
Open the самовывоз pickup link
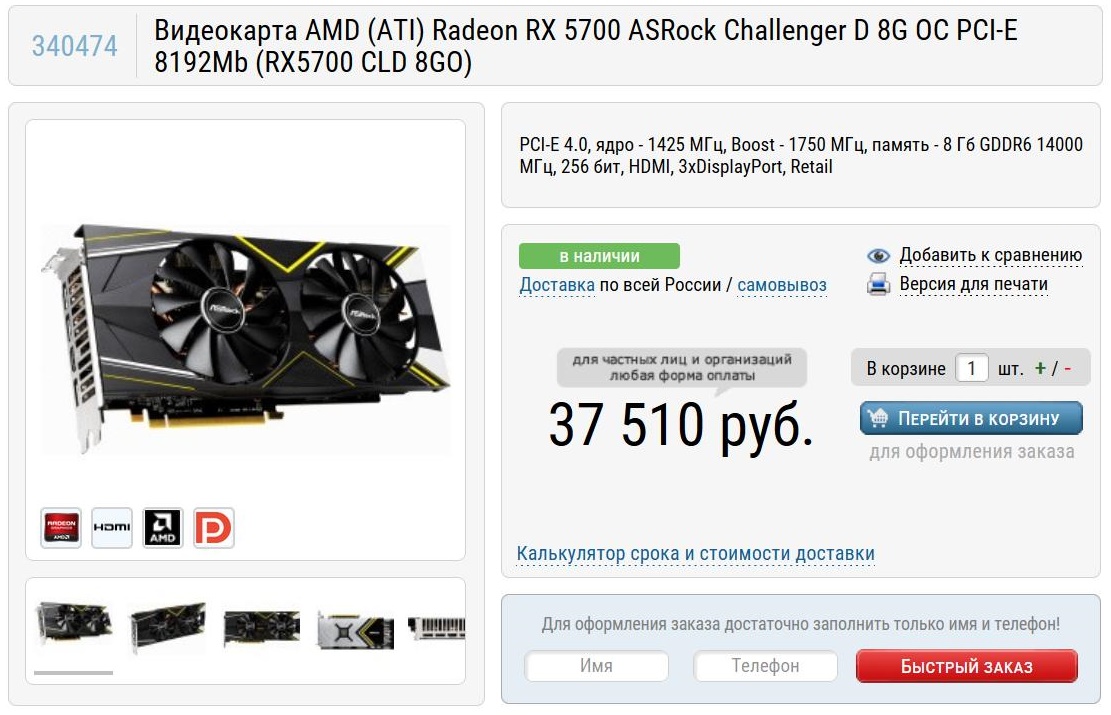782,285
